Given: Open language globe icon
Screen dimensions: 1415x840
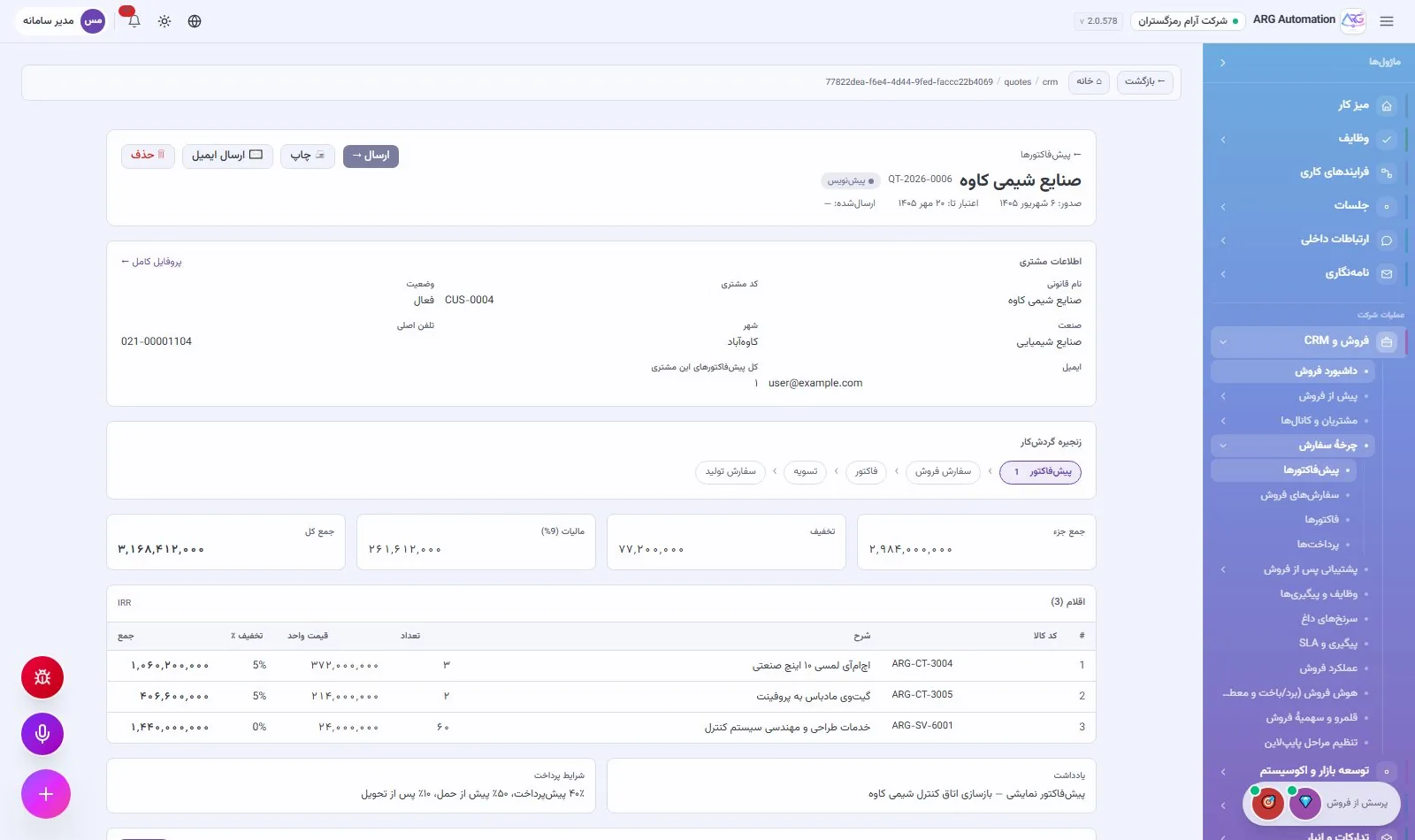Looking at the screenshot, I should (195, 21).
